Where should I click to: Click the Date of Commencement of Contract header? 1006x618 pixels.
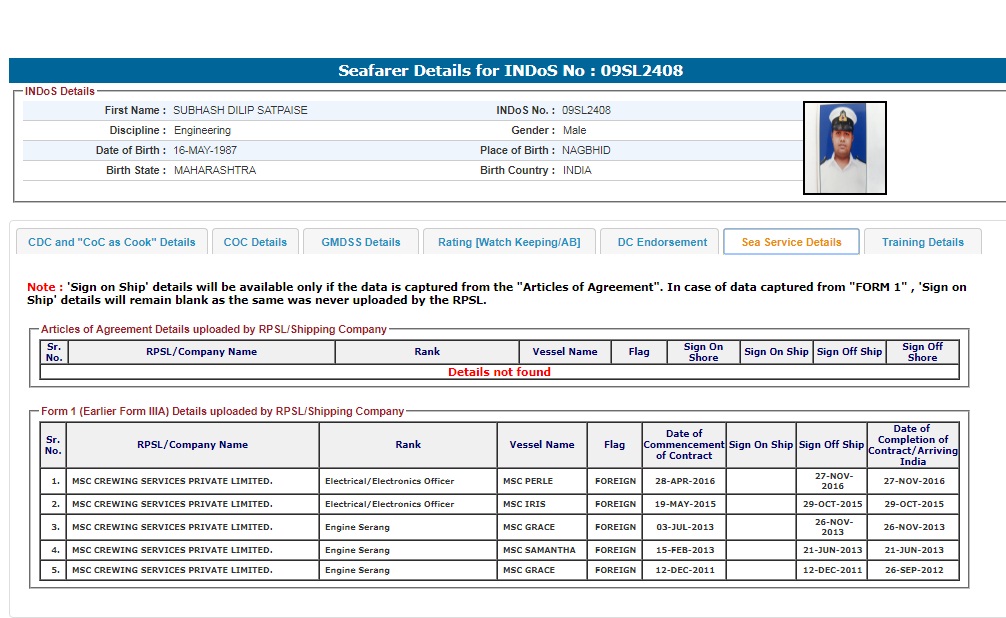[x=684, y=445]
